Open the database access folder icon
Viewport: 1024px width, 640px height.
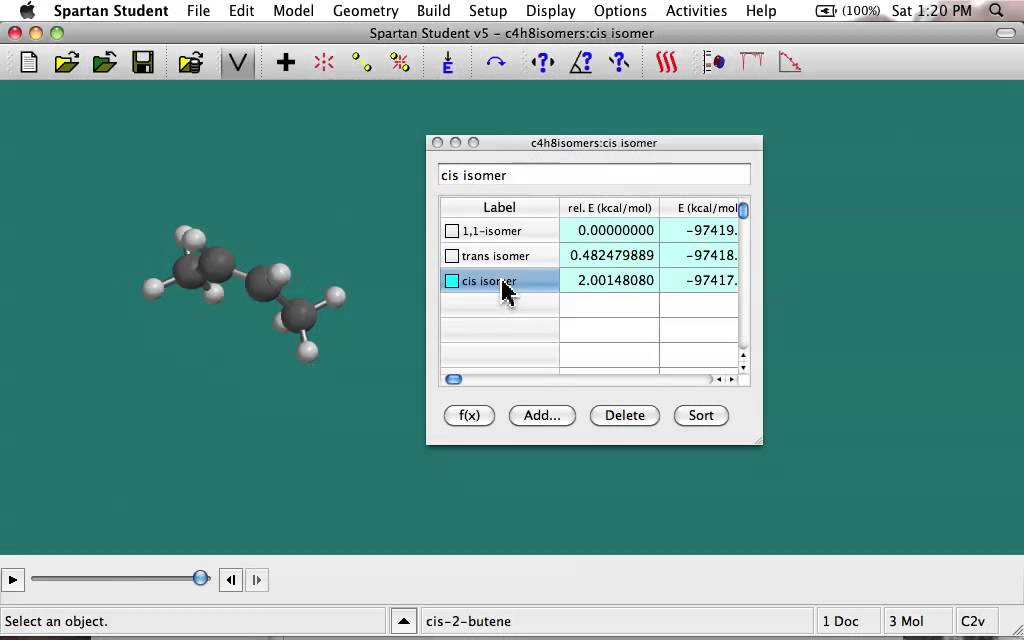[x=191, y=63]
